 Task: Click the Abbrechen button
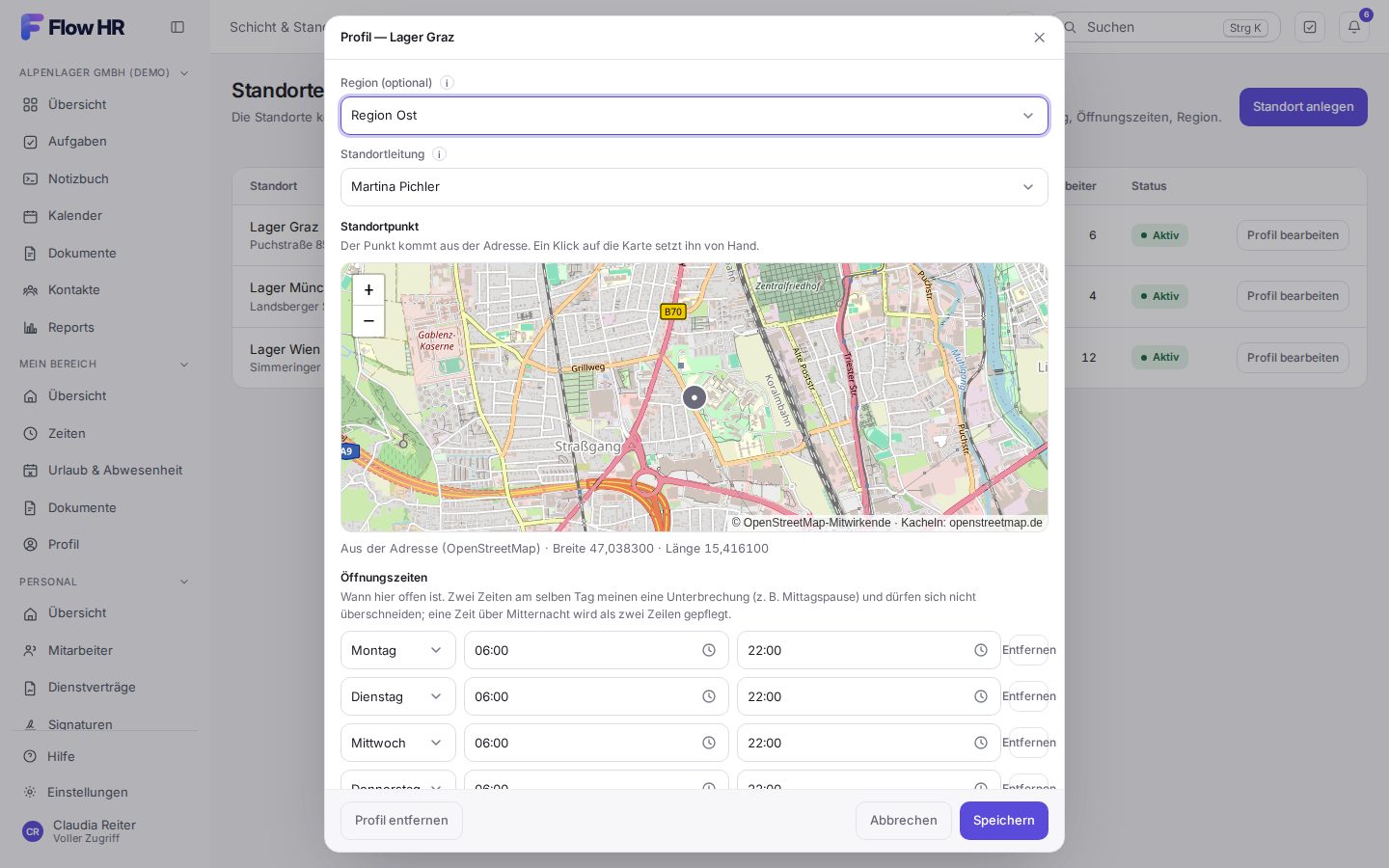coord(904,821)
